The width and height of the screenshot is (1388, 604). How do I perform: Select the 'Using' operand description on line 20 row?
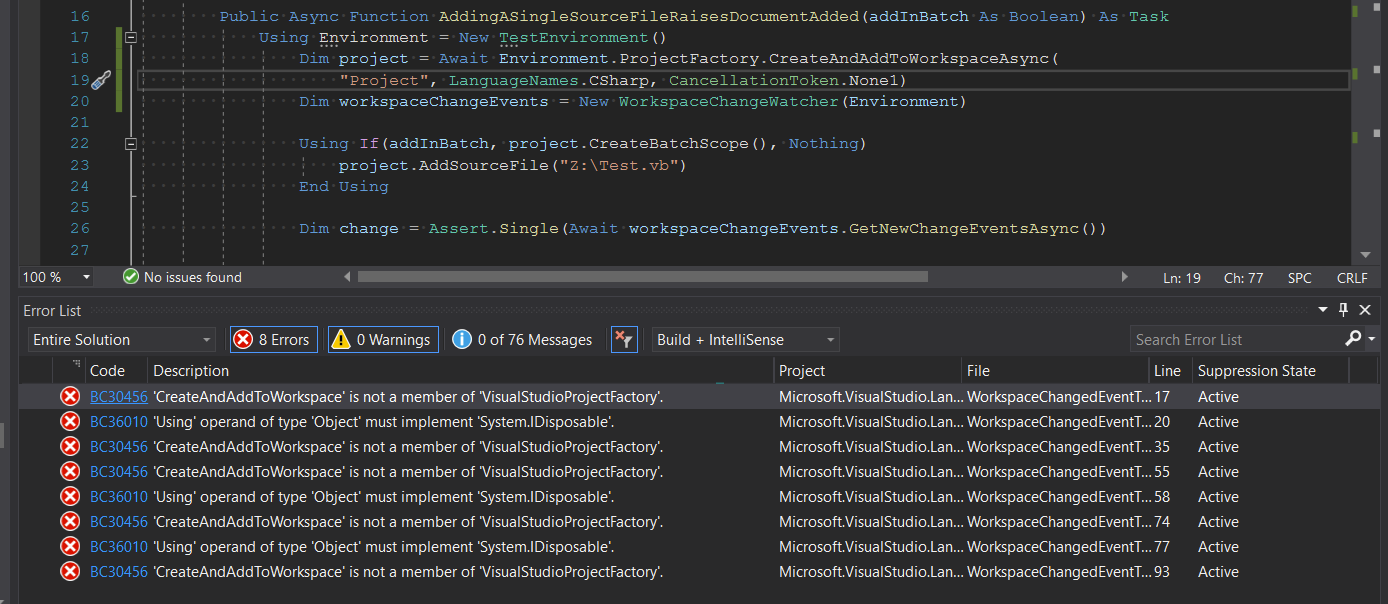click(384, 422)
